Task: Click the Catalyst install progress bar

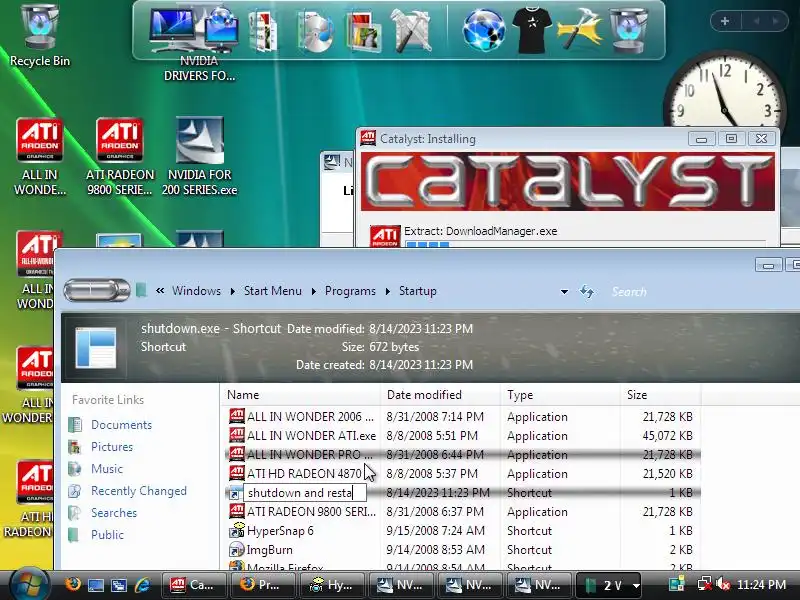Action: click(x=585, y=244)
